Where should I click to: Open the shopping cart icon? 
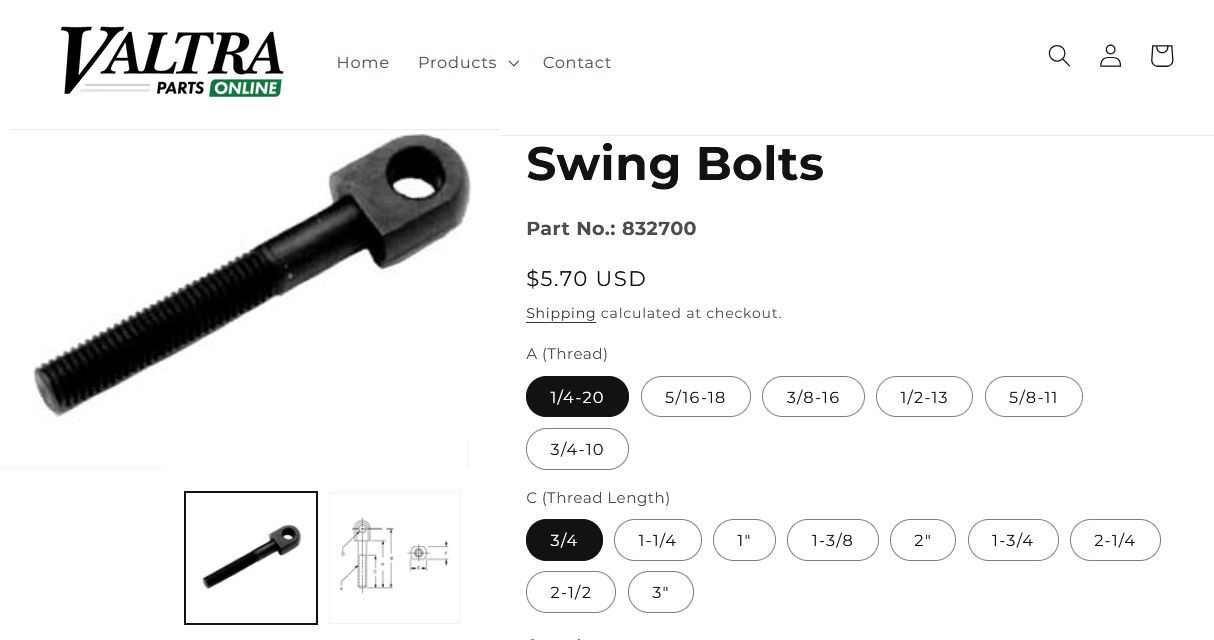[1161, 56]
